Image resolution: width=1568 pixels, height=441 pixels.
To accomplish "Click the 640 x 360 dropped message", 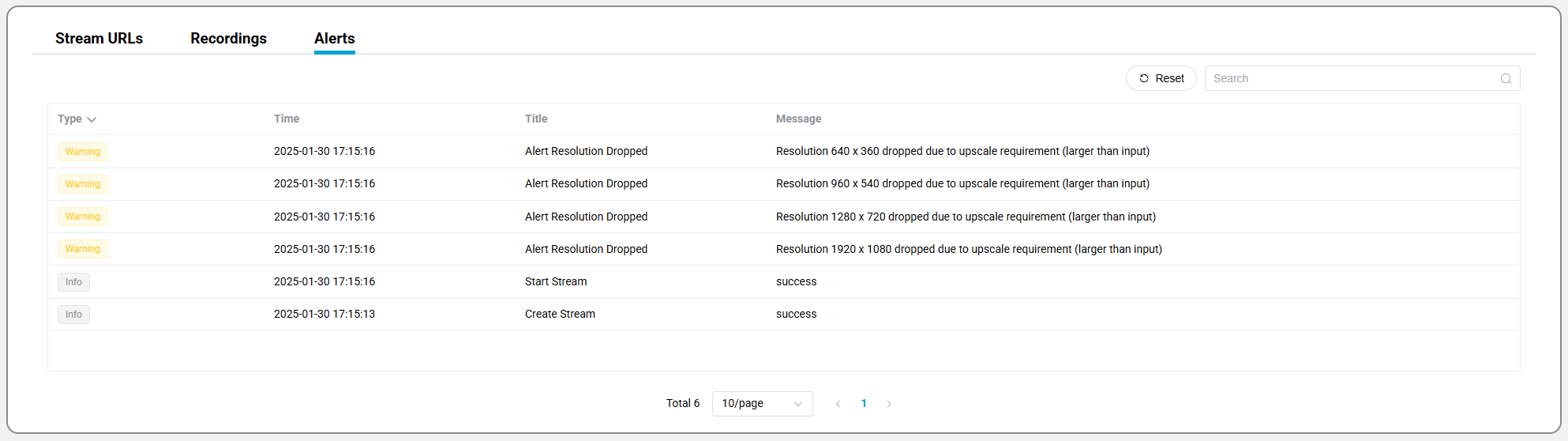I will pos(962,151).
